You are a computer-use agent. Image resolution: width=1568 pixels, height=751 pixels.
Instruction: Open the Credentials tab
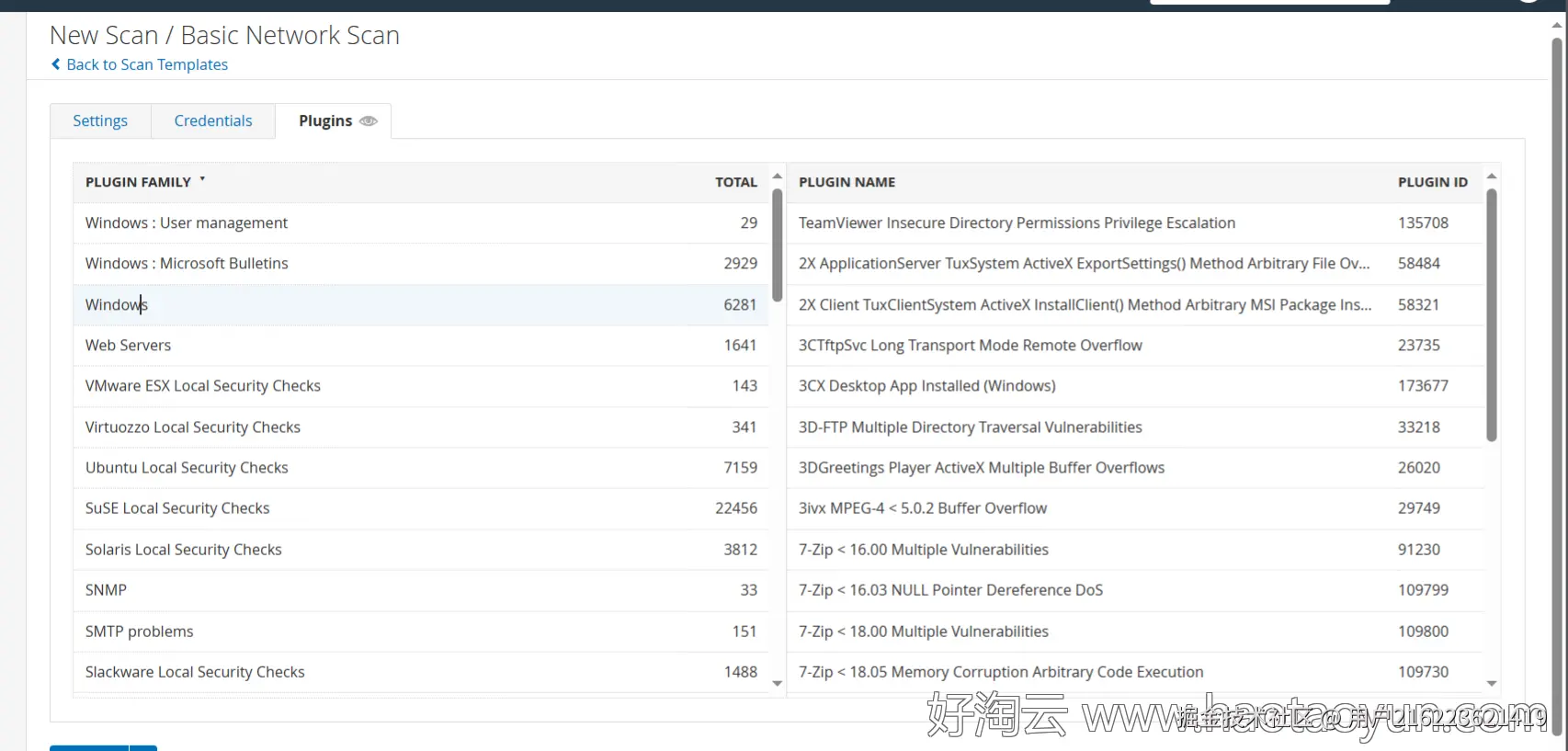[213, 121]
